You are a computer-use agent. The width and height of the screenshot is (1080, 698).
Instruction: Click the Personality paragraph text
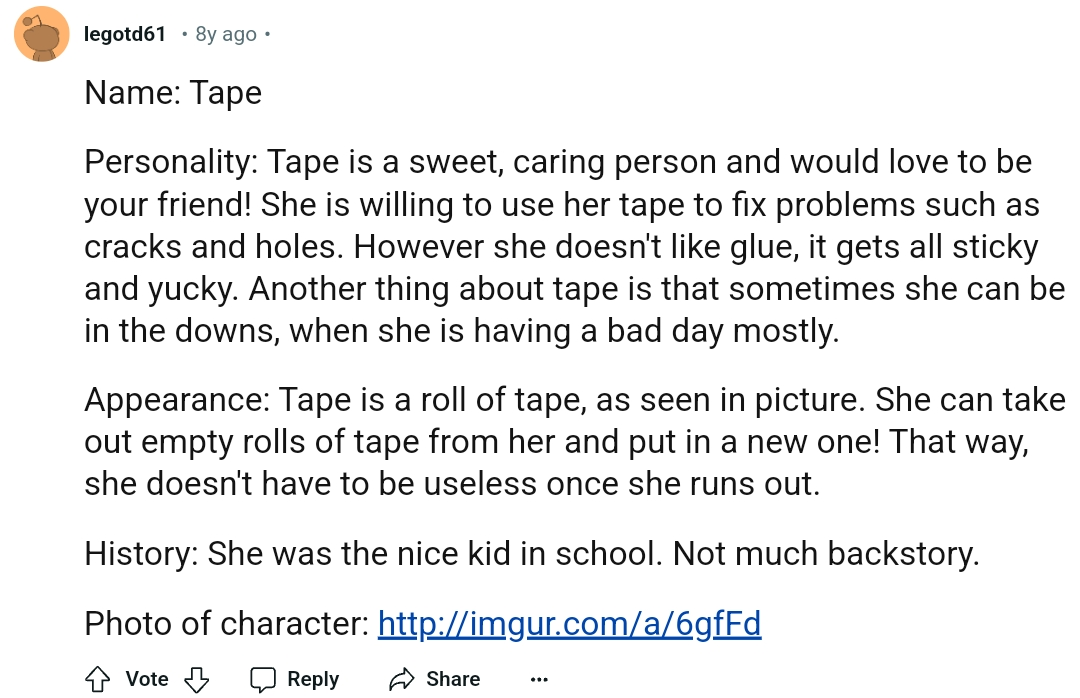(x=574, y=246)
